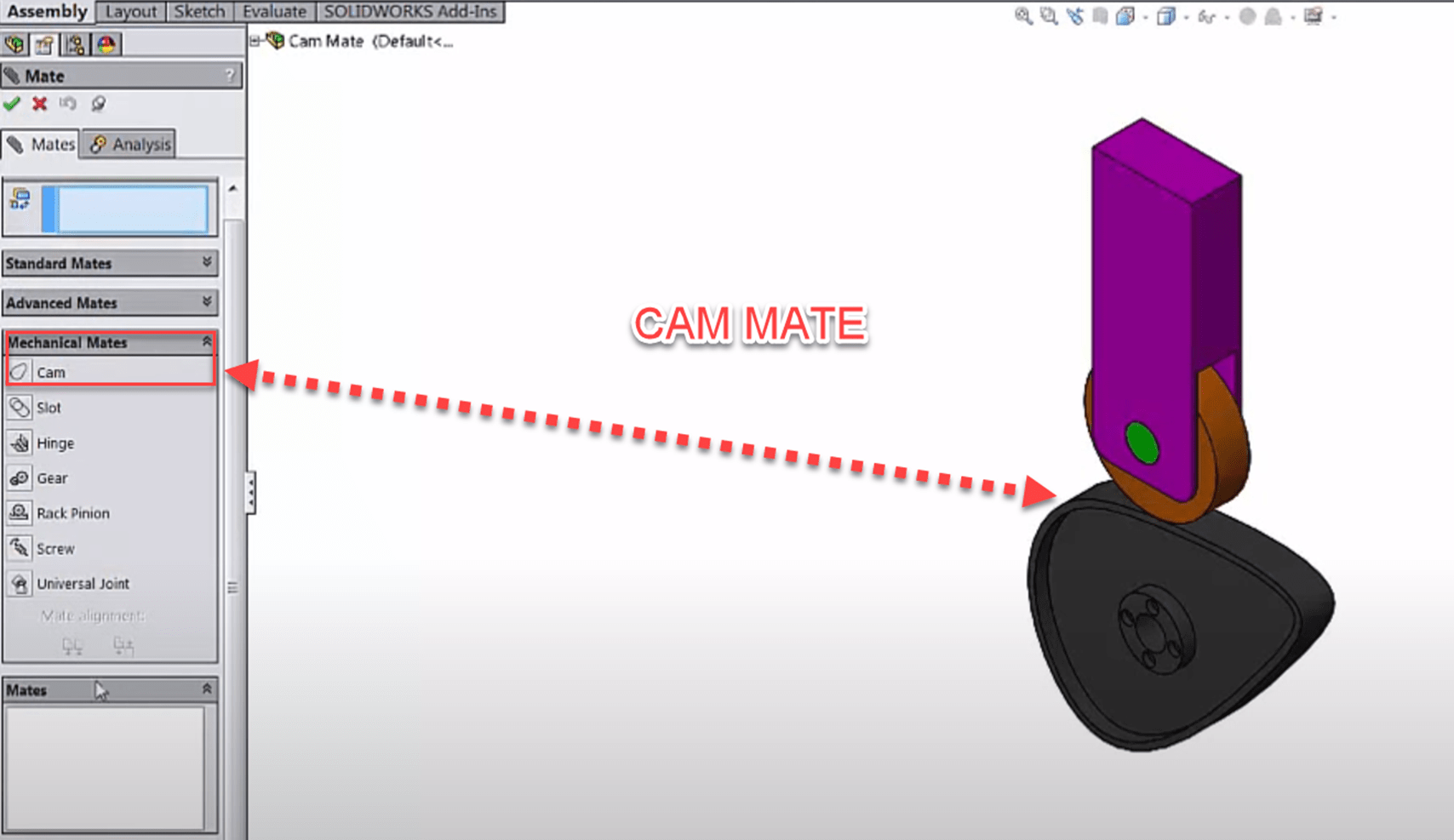Screen dimensions: 1454x840
Task: Confirm the mate with the green checkmark
Action: point(12,103)
